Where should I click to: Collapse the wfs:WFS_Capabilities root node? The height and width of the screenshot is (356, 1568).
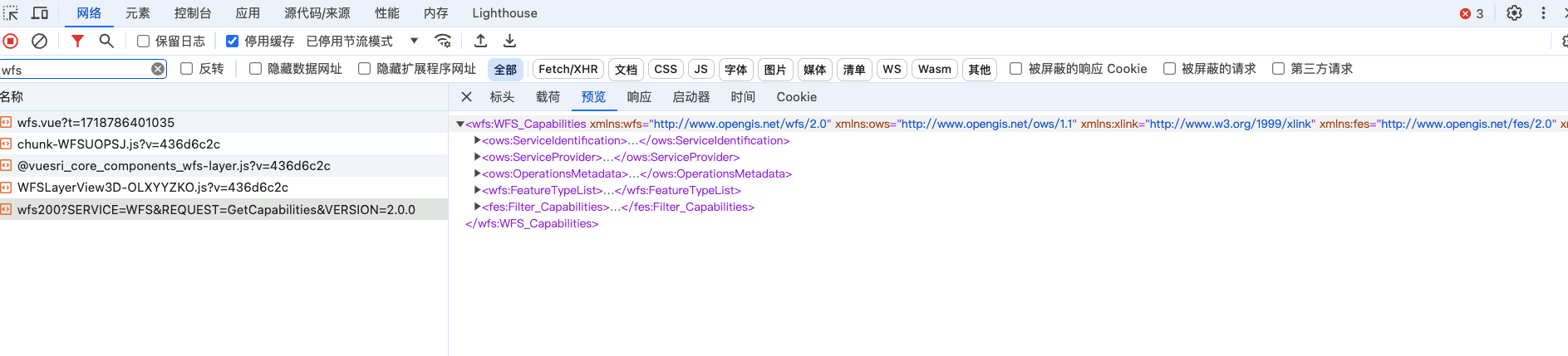point(460,124)
